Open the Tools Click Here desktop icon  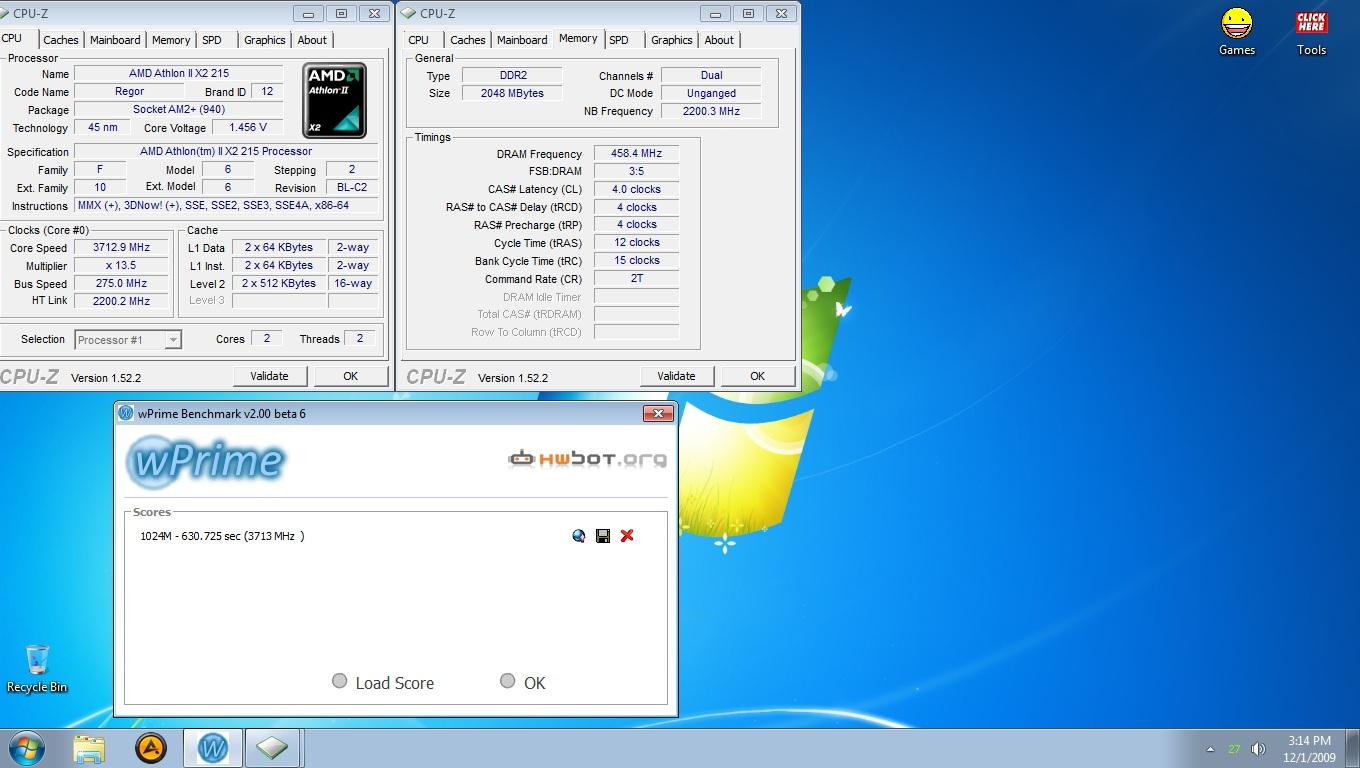coord(1311,32)
